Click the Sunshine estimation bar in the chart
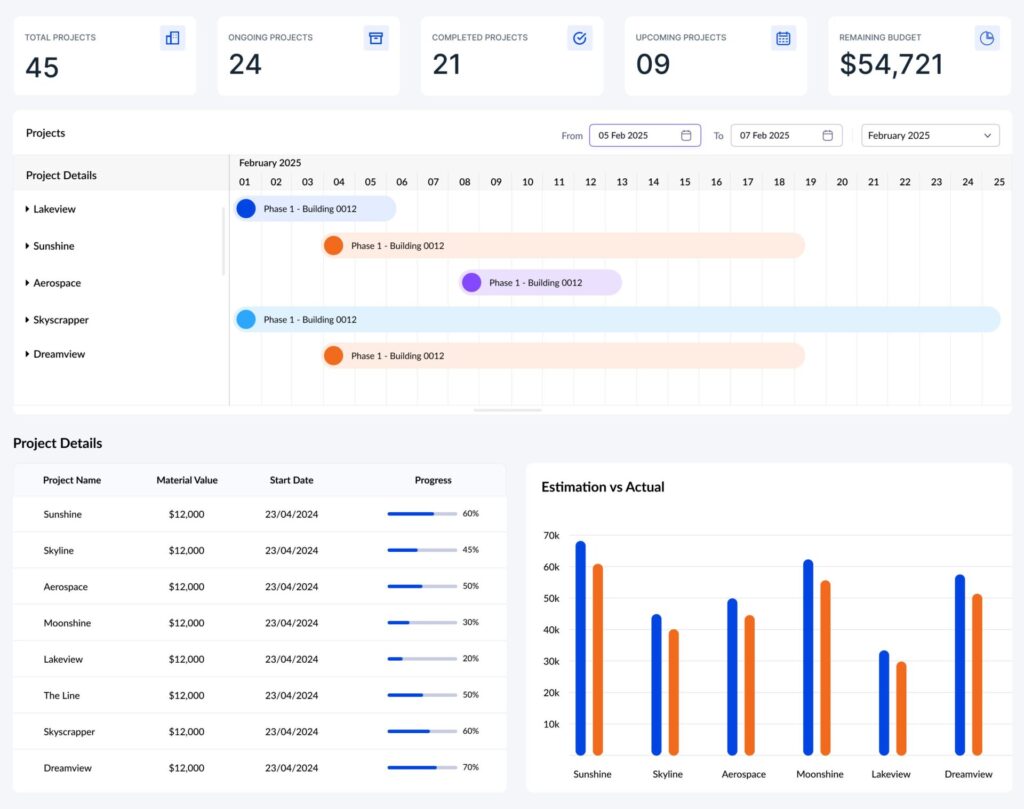This screenshot has width=1024, height=809. (578, 645)
